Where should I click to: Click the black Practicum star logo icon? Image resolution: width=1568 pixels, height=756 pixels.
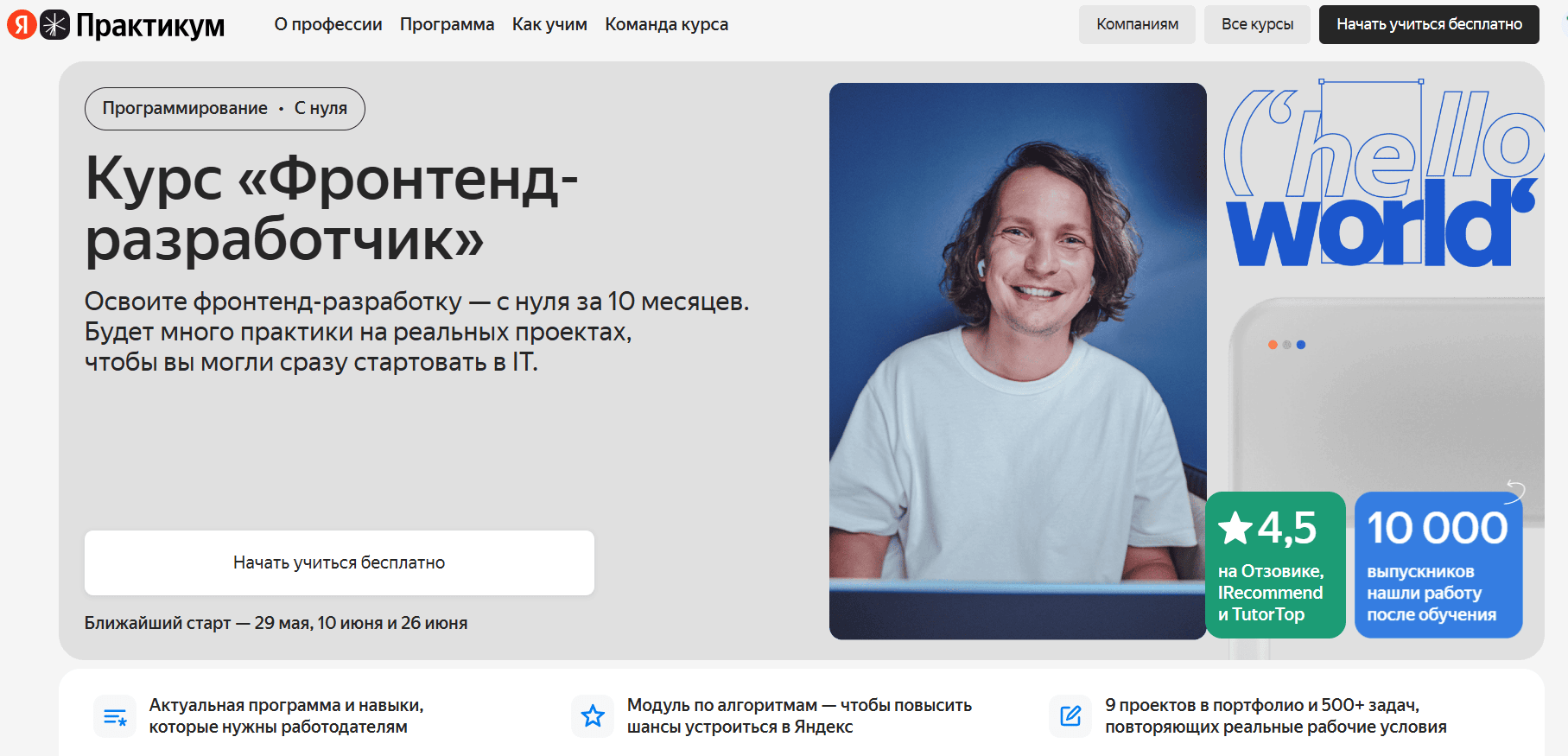click(54, 24)
